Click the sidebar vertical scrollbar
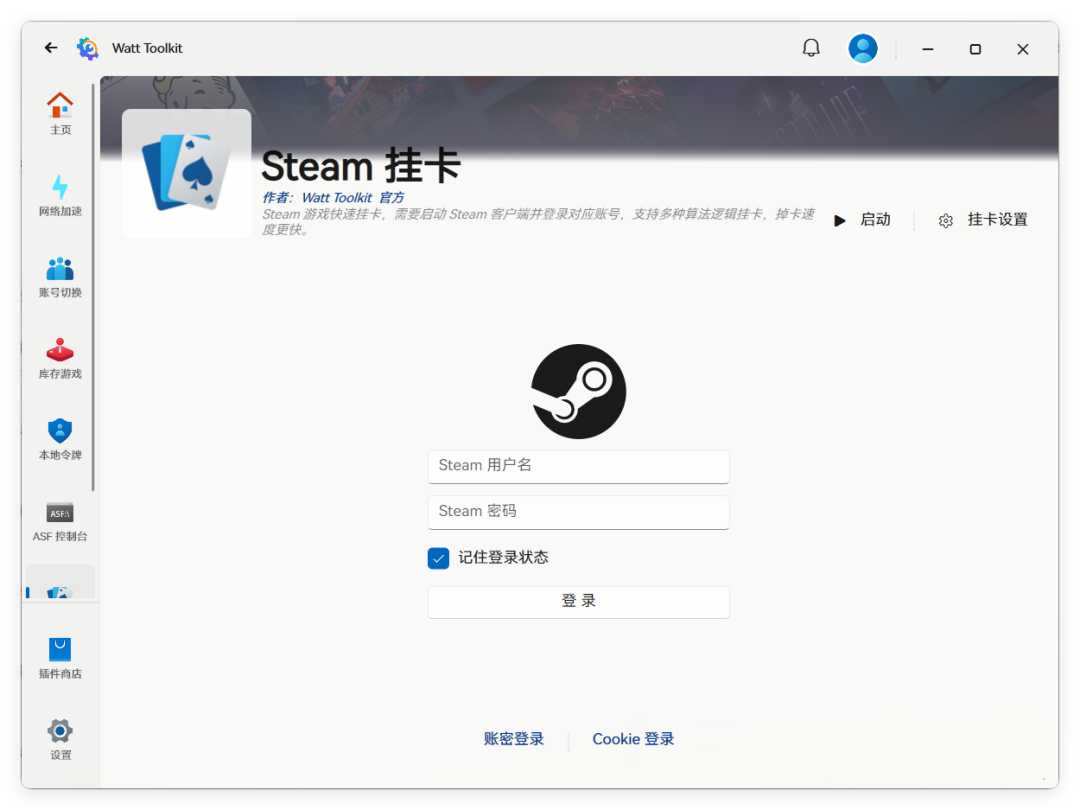 [x=93, y=287]
